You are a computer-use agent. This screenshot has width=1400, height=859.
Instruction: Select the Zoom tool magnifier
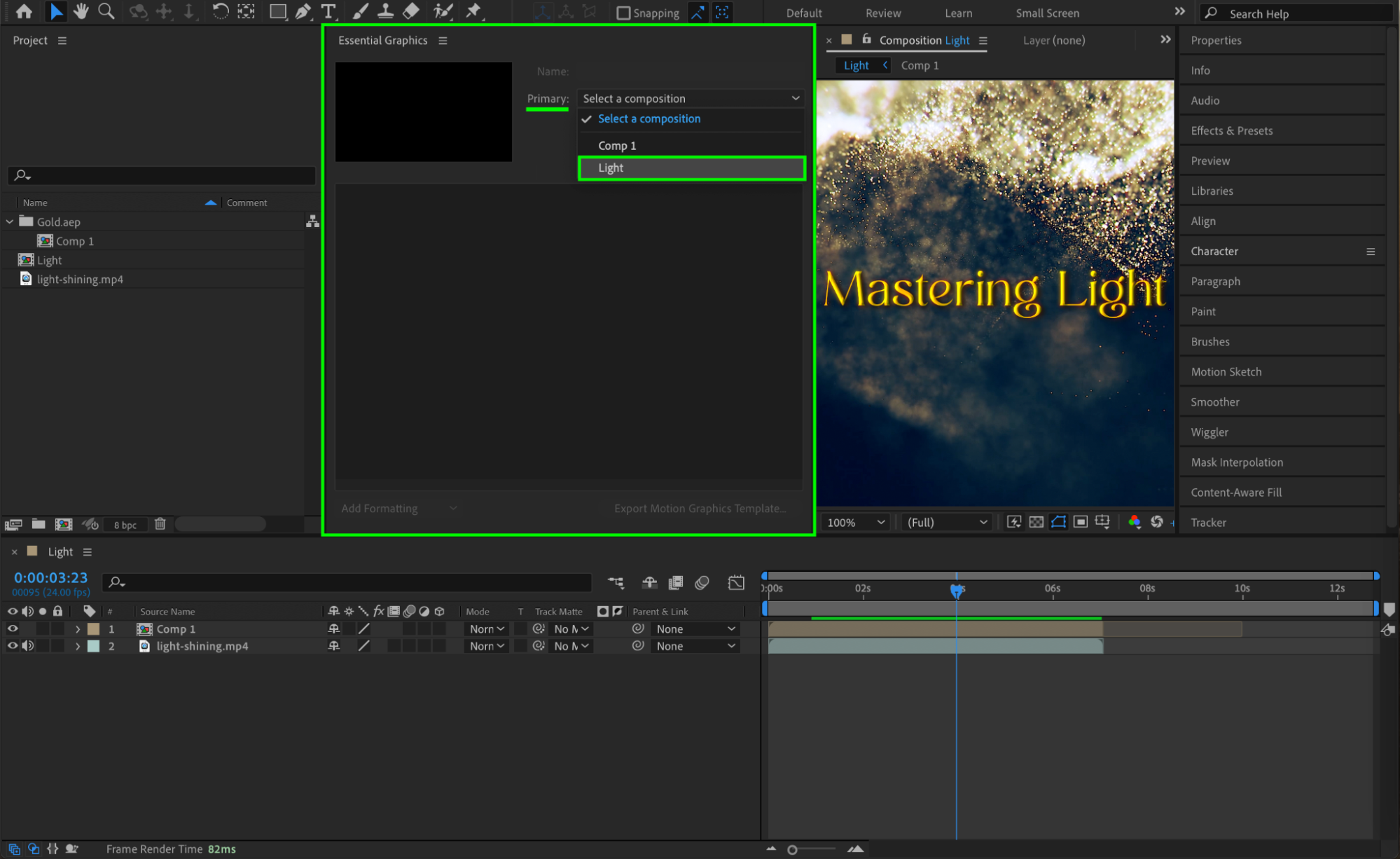pos(106,11)
